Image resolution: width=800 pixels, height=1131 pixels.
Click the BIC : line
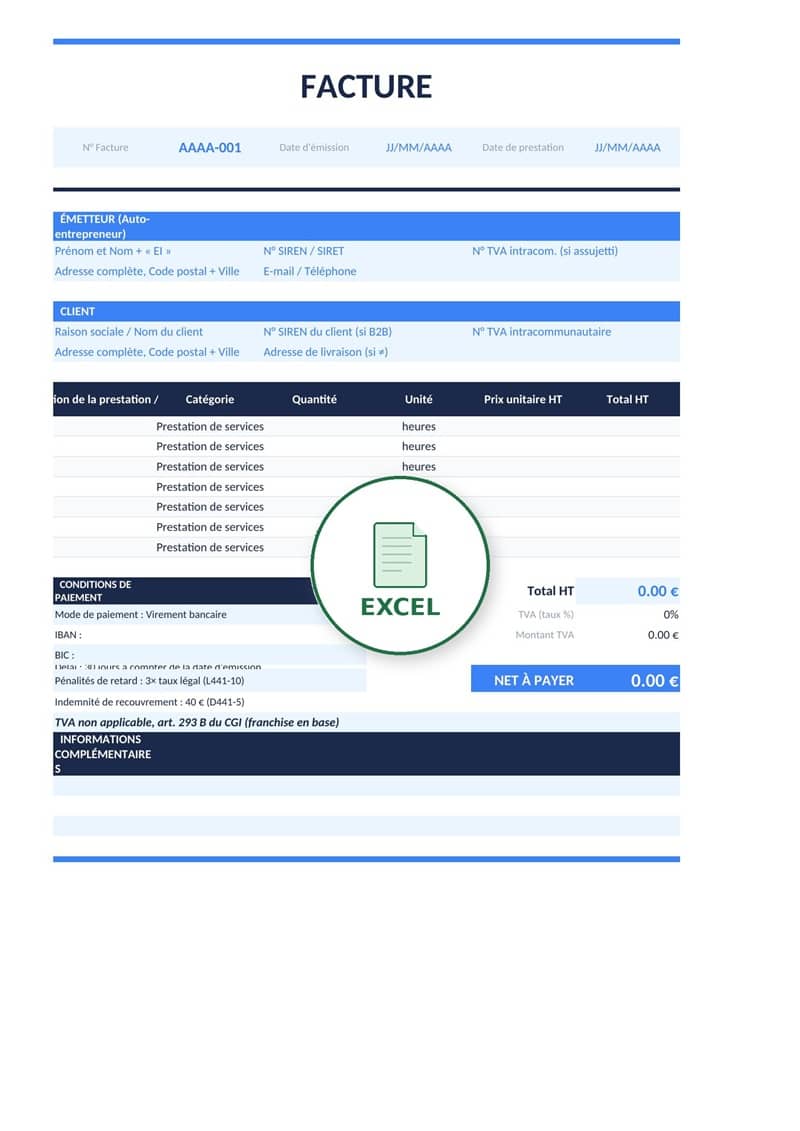pos(65,655)
